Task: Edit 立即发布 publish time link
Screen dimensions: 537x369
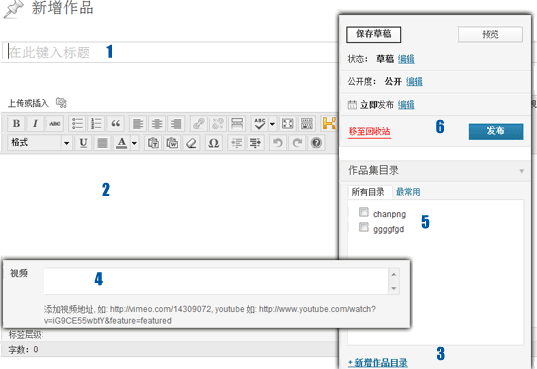Action: [406, 104]
